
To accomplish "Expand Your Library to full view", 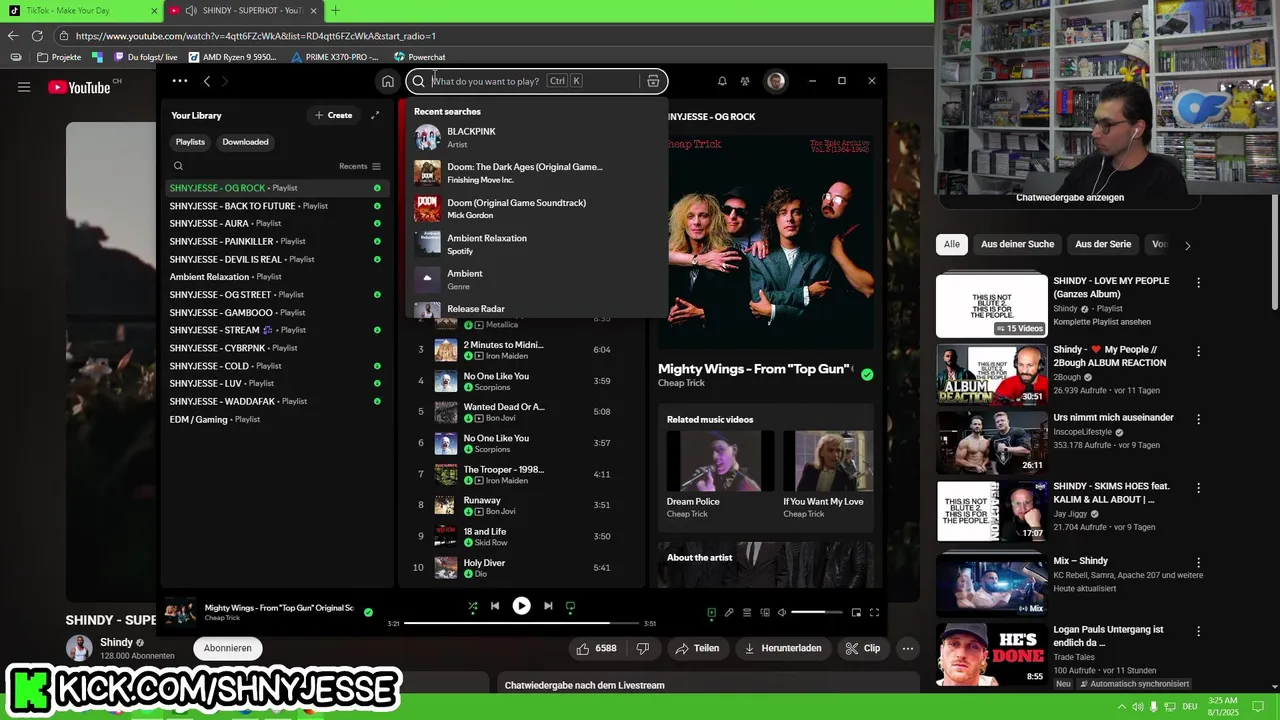I will pos(375,115).
